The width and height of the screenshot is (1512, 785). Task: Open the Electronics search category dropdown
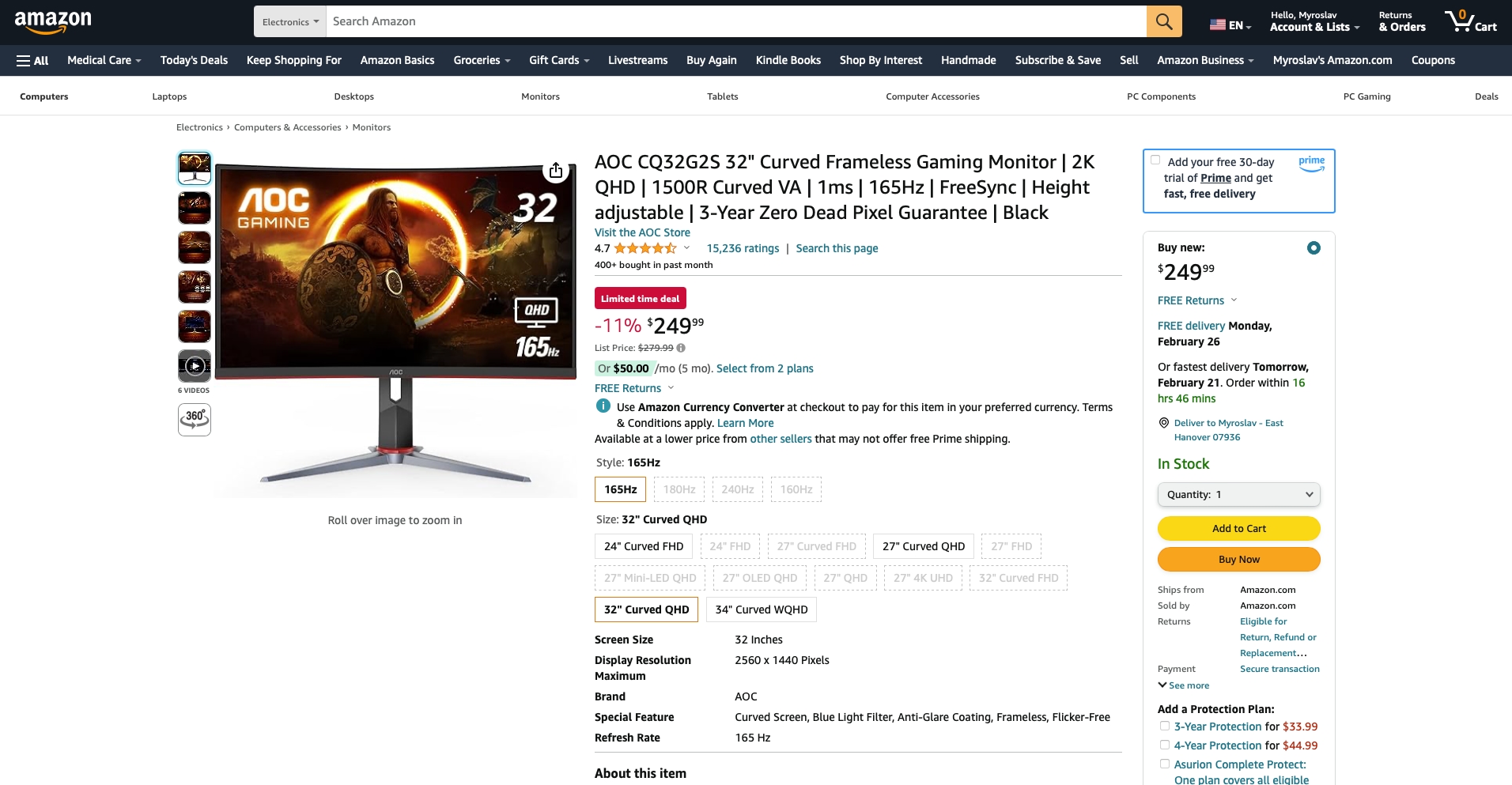point(290,21)
